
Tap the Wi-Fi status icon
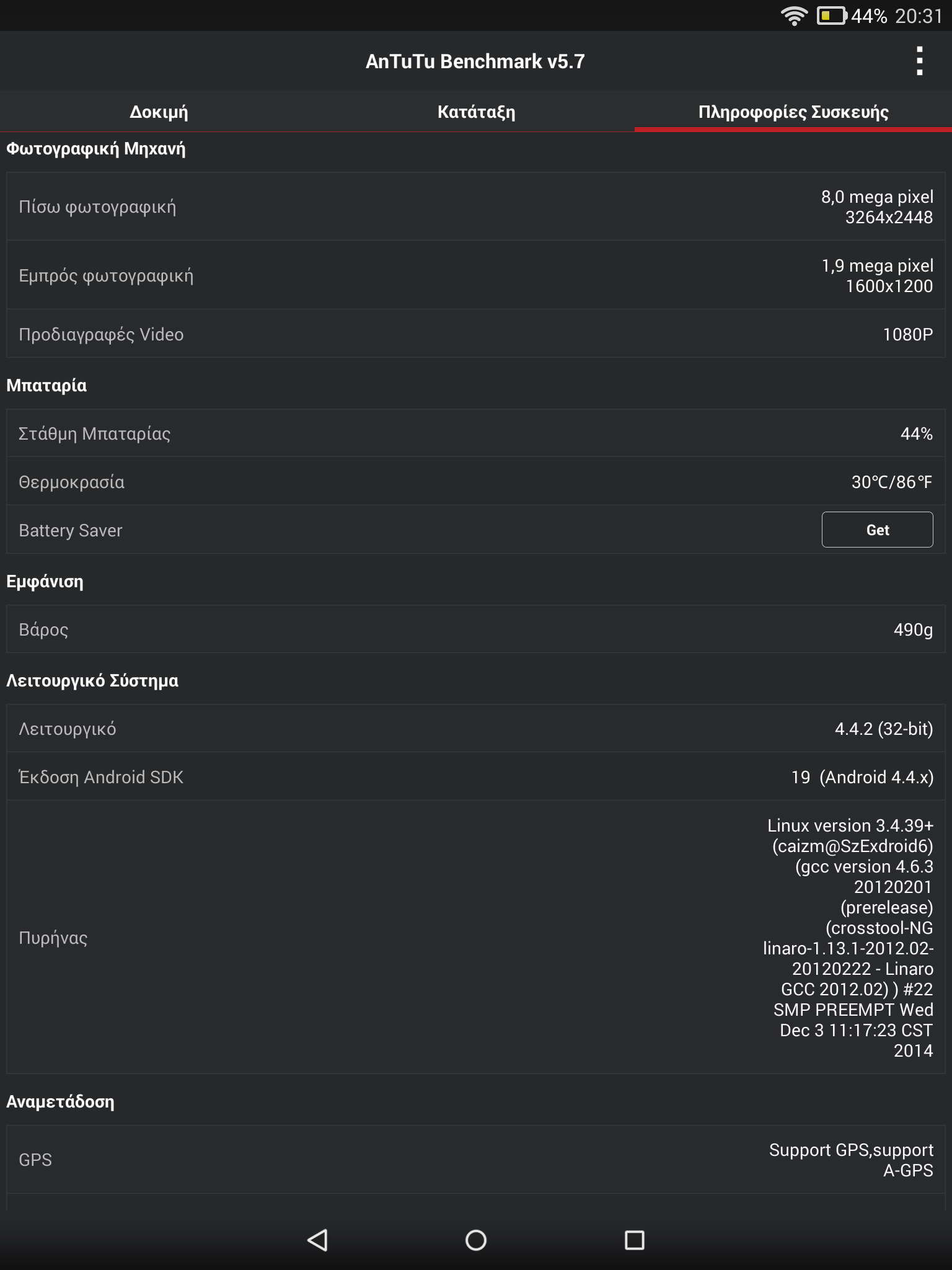(794, 16)
